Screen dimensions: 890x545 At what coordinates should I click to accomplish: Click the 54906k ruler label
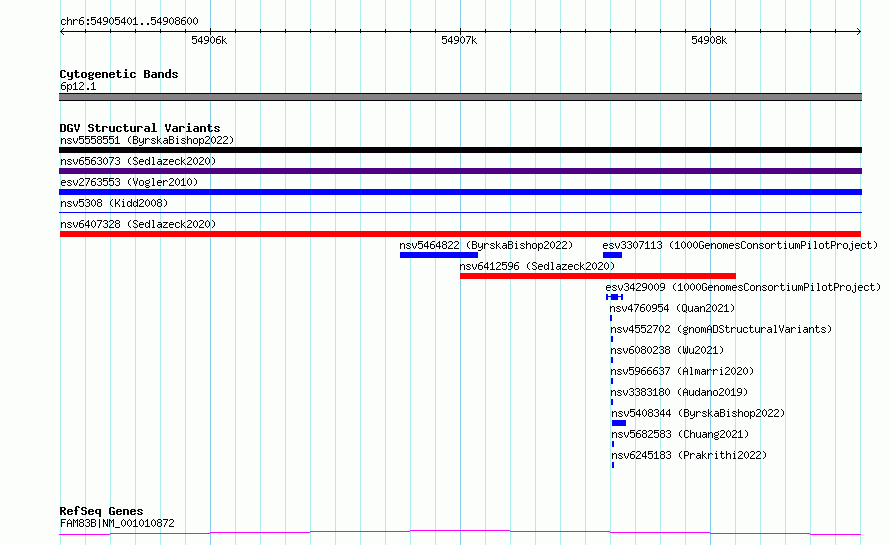[x=209, y=40]
